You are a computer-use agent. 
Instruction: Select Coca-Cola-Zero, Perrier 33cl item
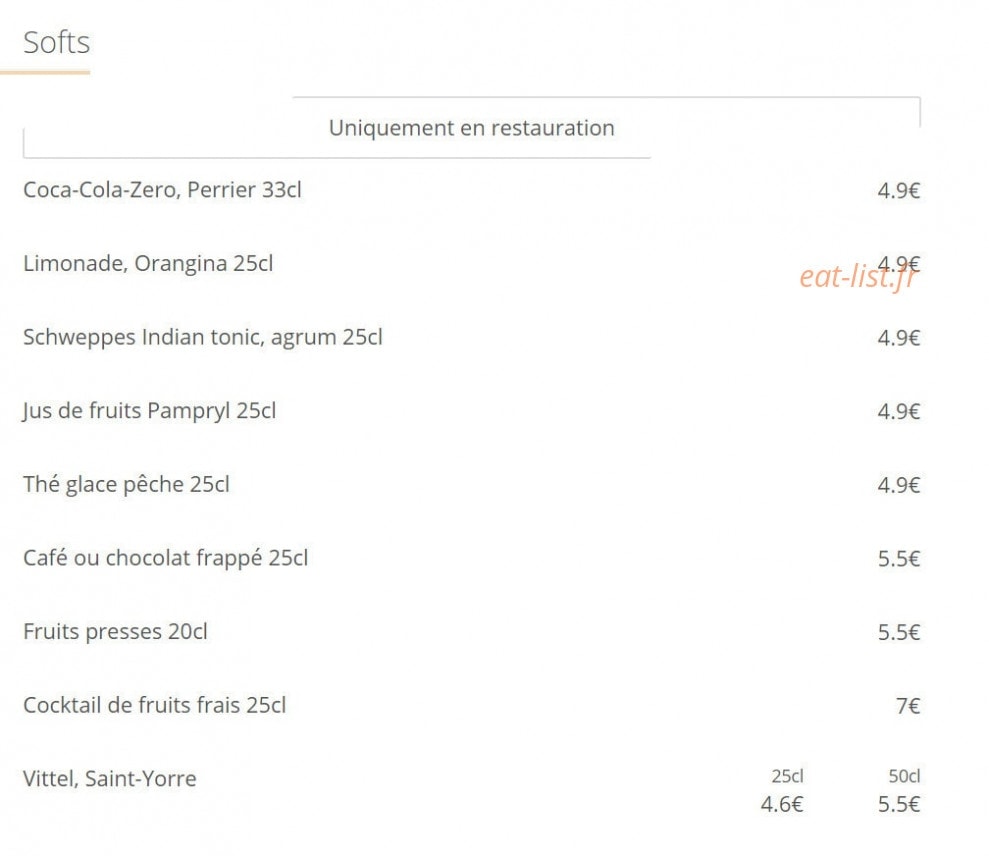click(x=162, y=190)
